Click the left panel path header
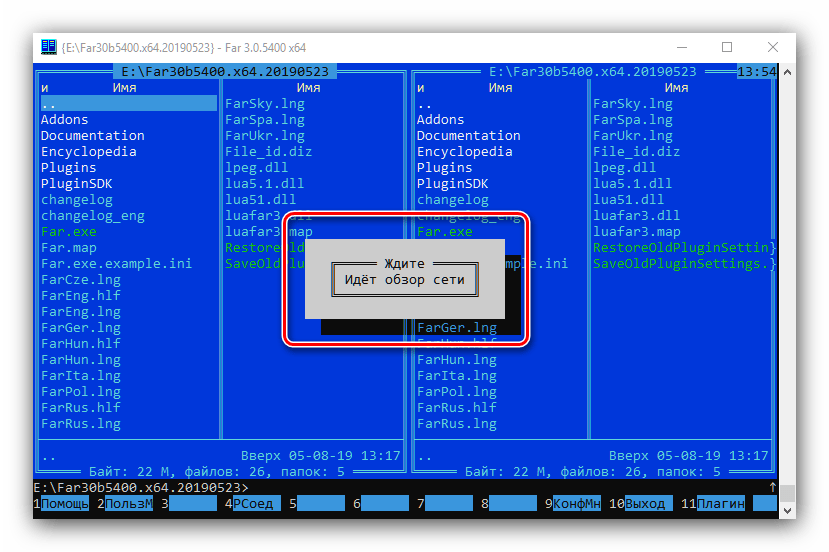829x552 pixels. 228,72
